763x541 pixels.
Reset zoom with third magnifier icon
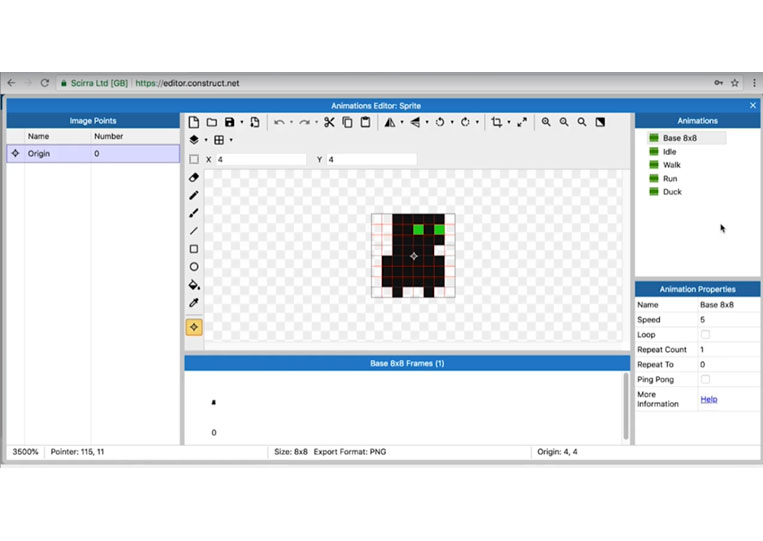click(582, 122)
